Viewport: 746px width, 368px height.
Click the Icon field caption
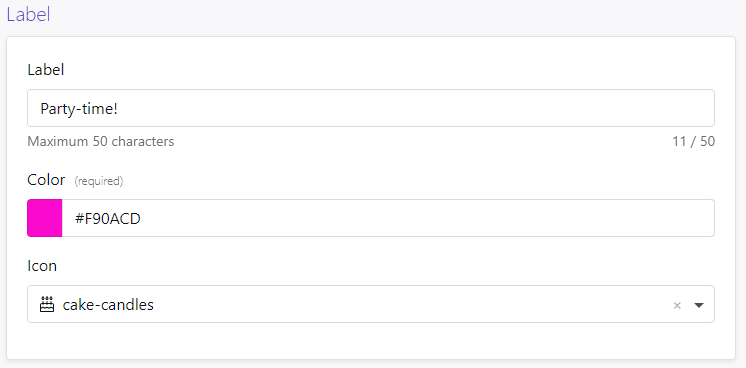coord(42,265)
